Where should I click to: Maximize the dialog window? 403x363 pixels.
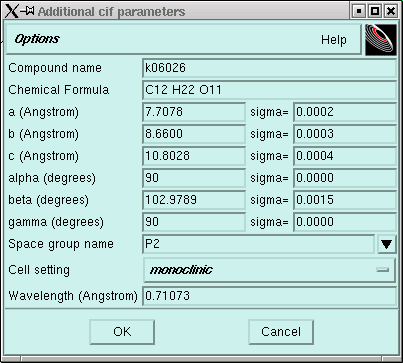(x=375, y=11)
